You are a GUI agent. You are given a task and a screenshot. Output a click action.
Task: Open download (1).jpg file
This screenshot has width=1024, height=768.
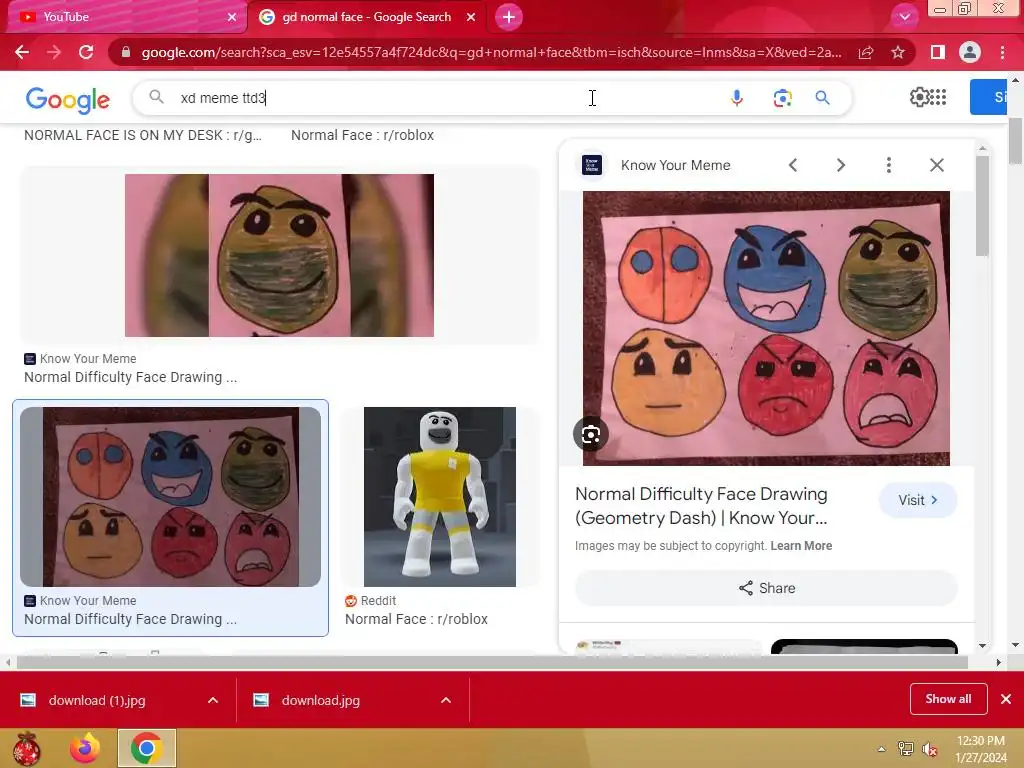97,700
